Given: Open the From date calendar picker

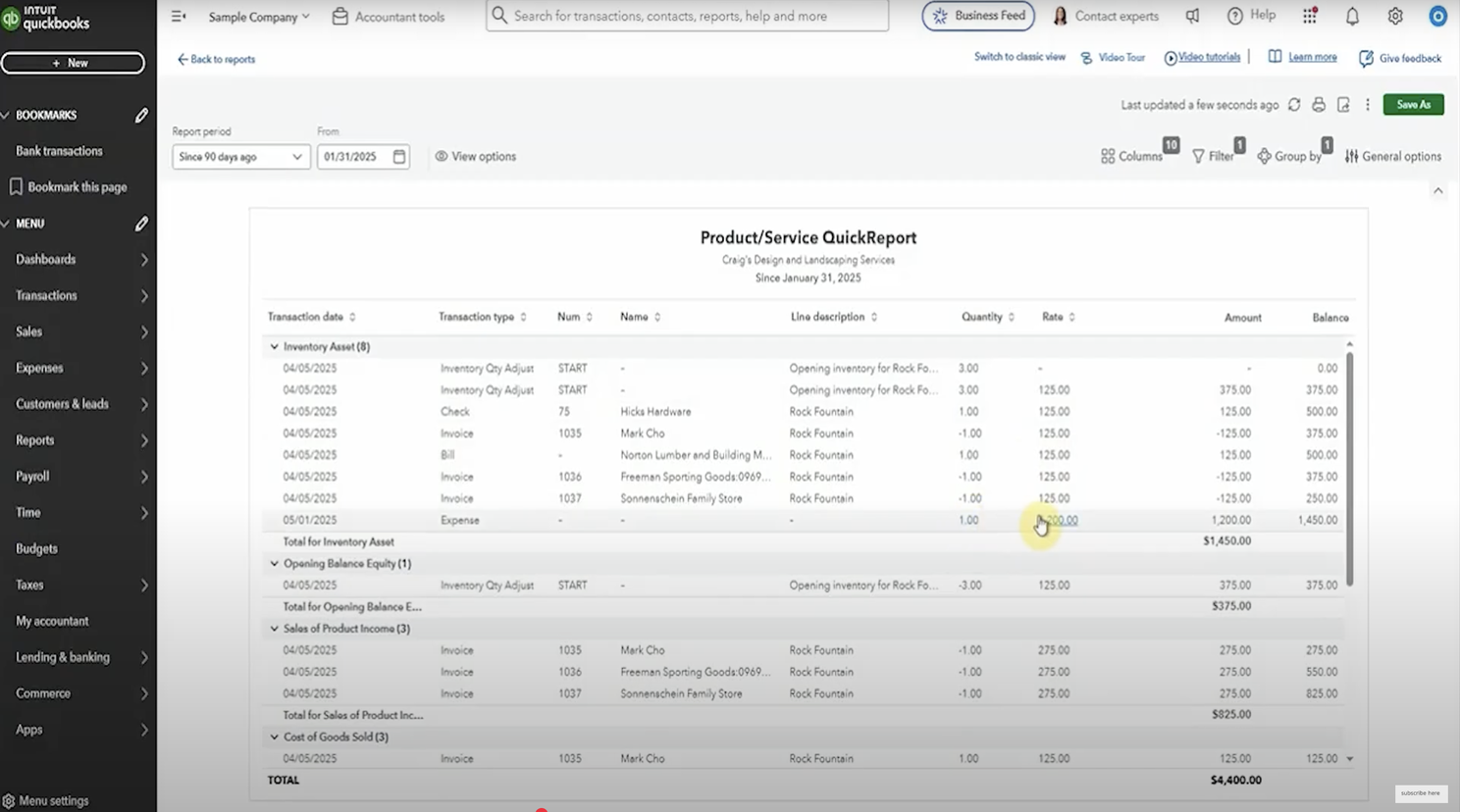Looking at the screenshot, I should coord(399,157).
